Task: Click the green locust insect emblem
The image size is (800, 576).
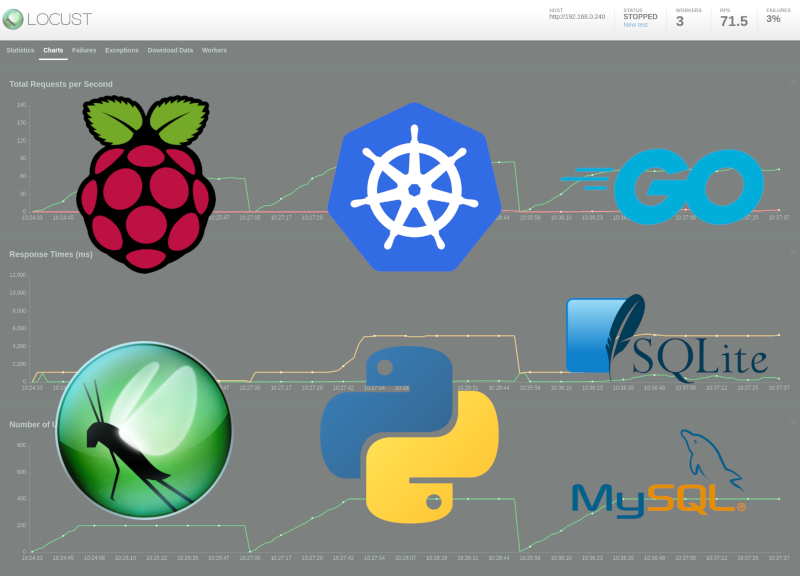Action: click(x=145, y=430)
